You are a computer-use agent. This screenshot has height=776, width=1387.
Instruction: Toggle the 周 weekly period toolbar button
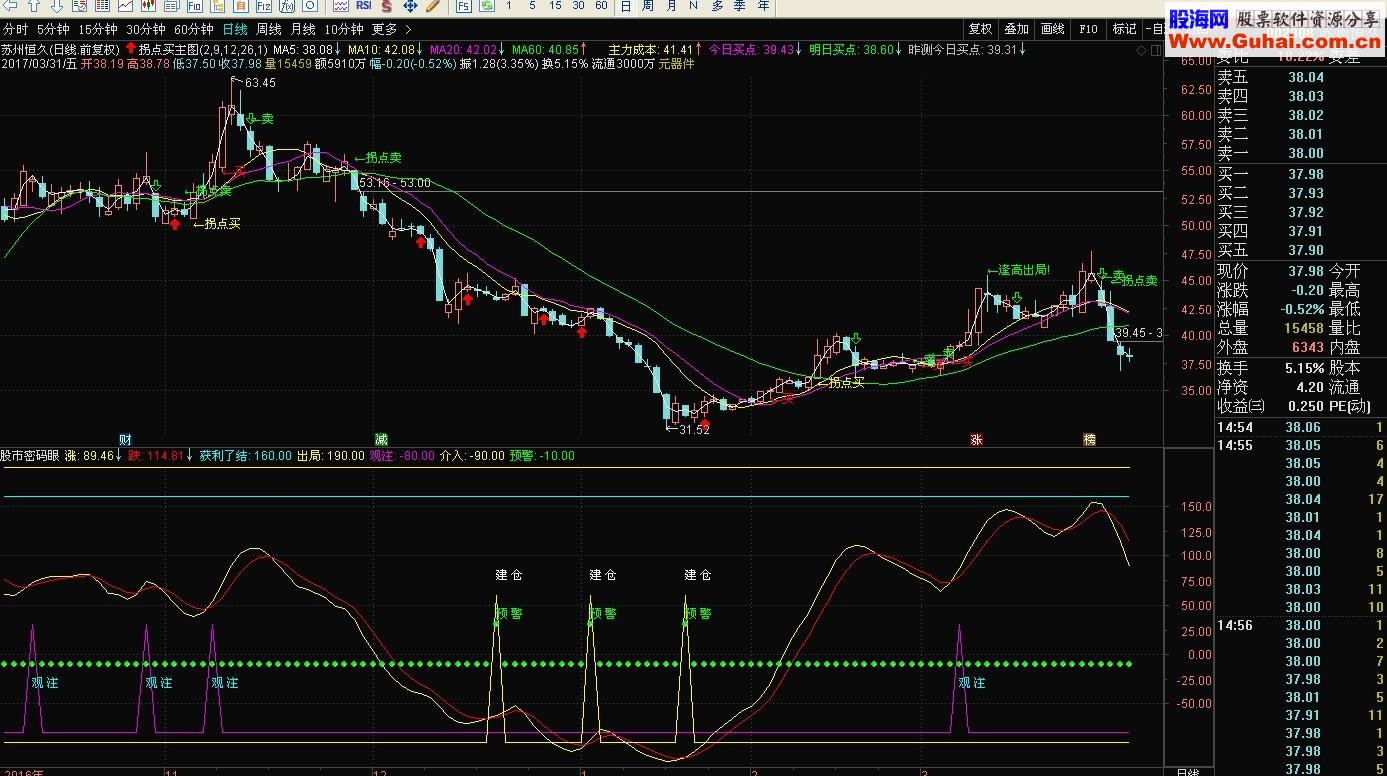click(648, 6)
